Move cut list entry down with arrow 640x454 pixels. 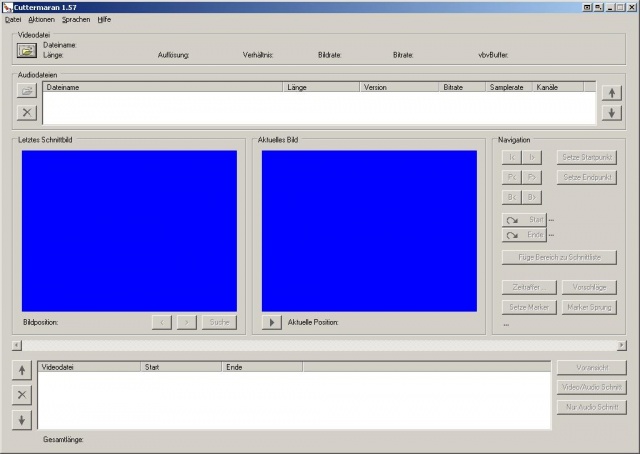coord(23,419)
